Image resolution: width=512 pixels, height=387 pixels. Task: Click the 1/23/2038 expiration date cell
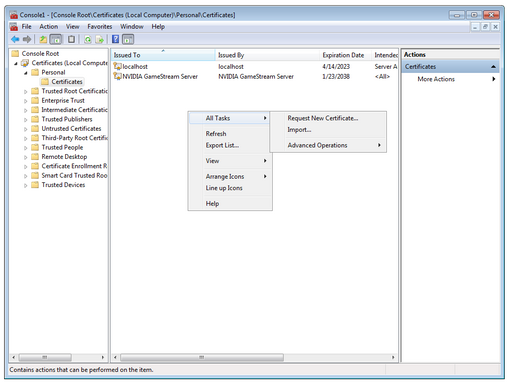(x=336, y=76)
